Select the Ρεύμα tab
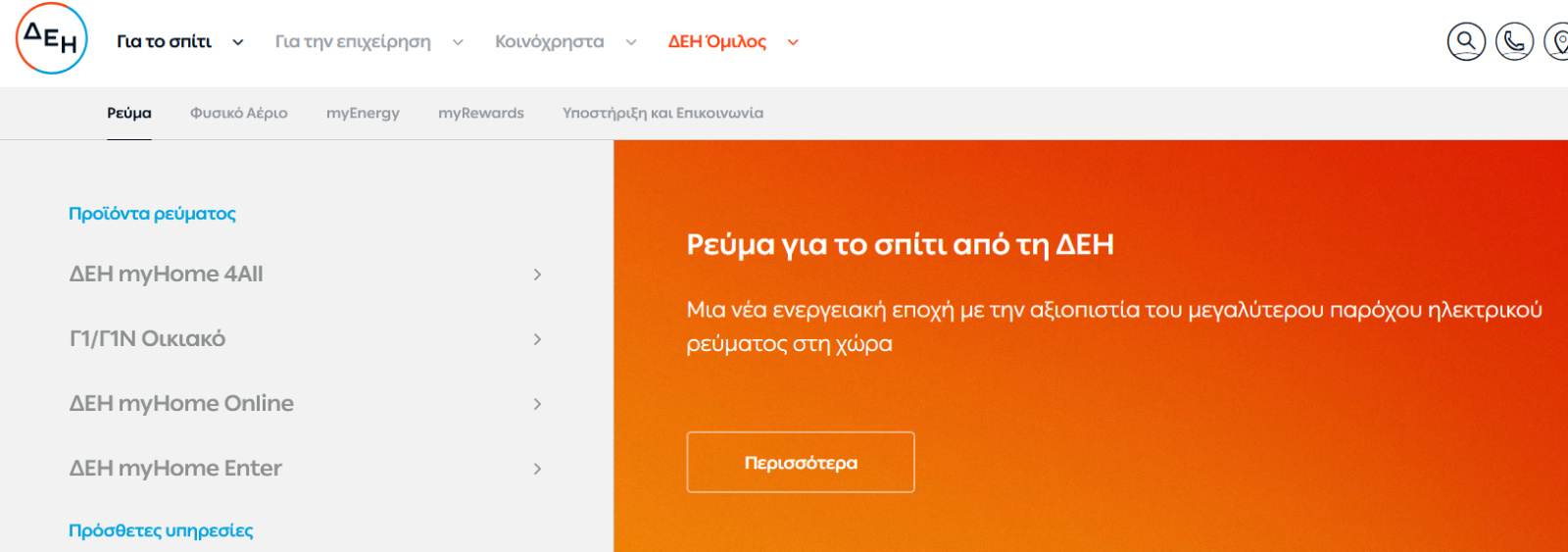1568x552 pixels. (x=129, y=113)
